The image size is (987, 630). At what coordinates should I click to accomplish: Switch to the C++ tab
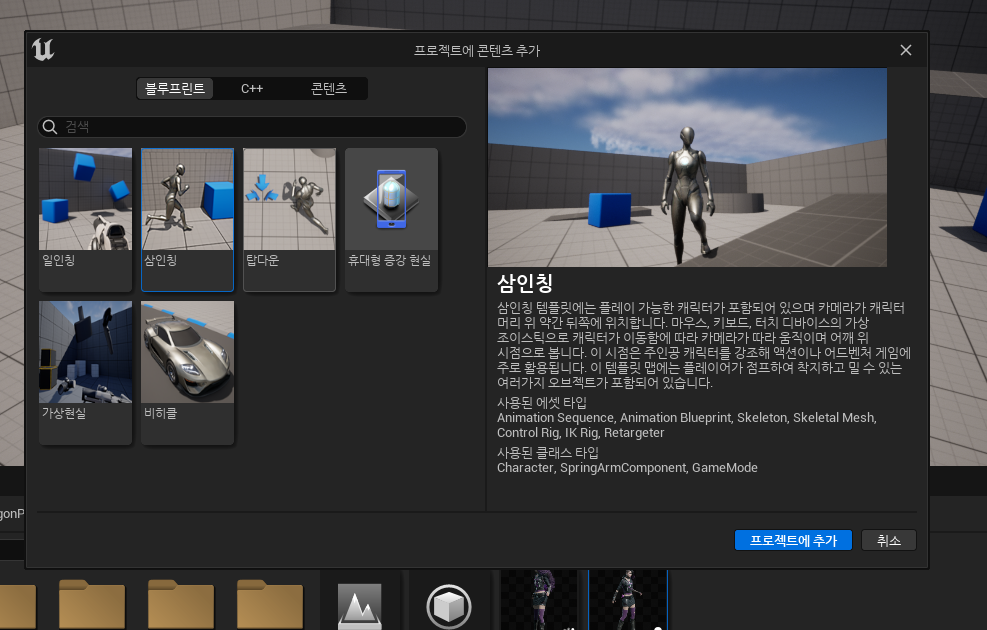pyautogui.click(x=252, y=89)
